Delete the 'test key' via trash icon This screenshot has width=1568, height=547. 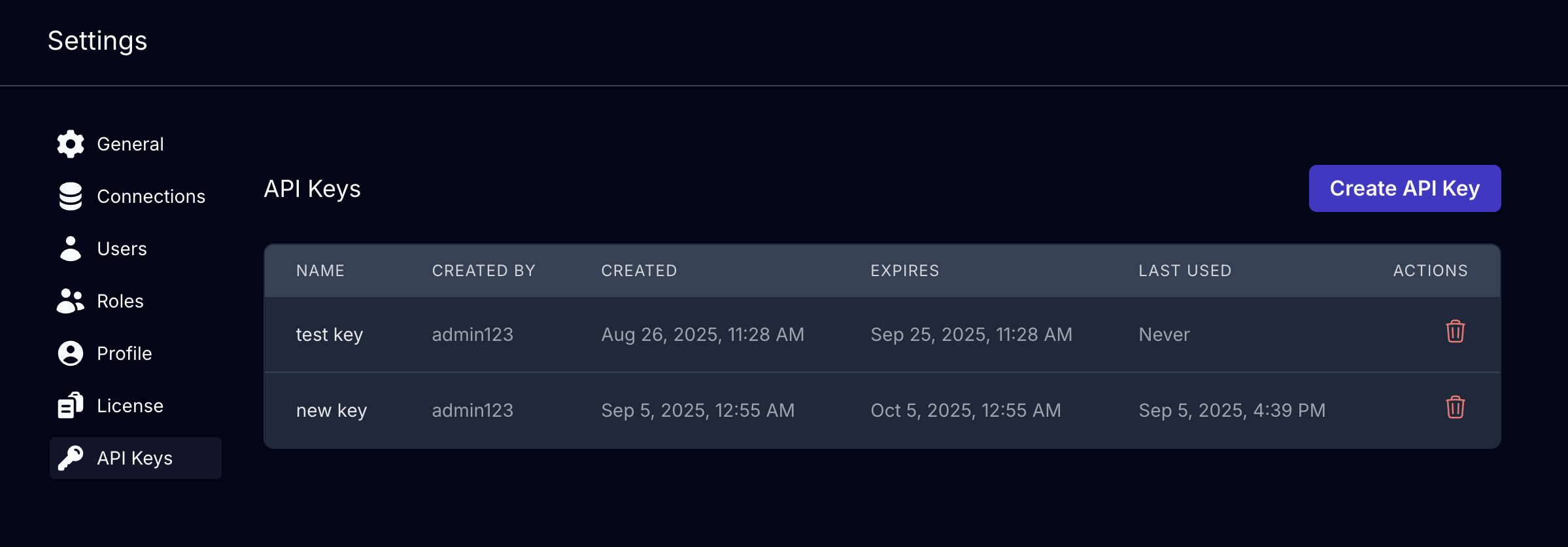point(1456,332)
